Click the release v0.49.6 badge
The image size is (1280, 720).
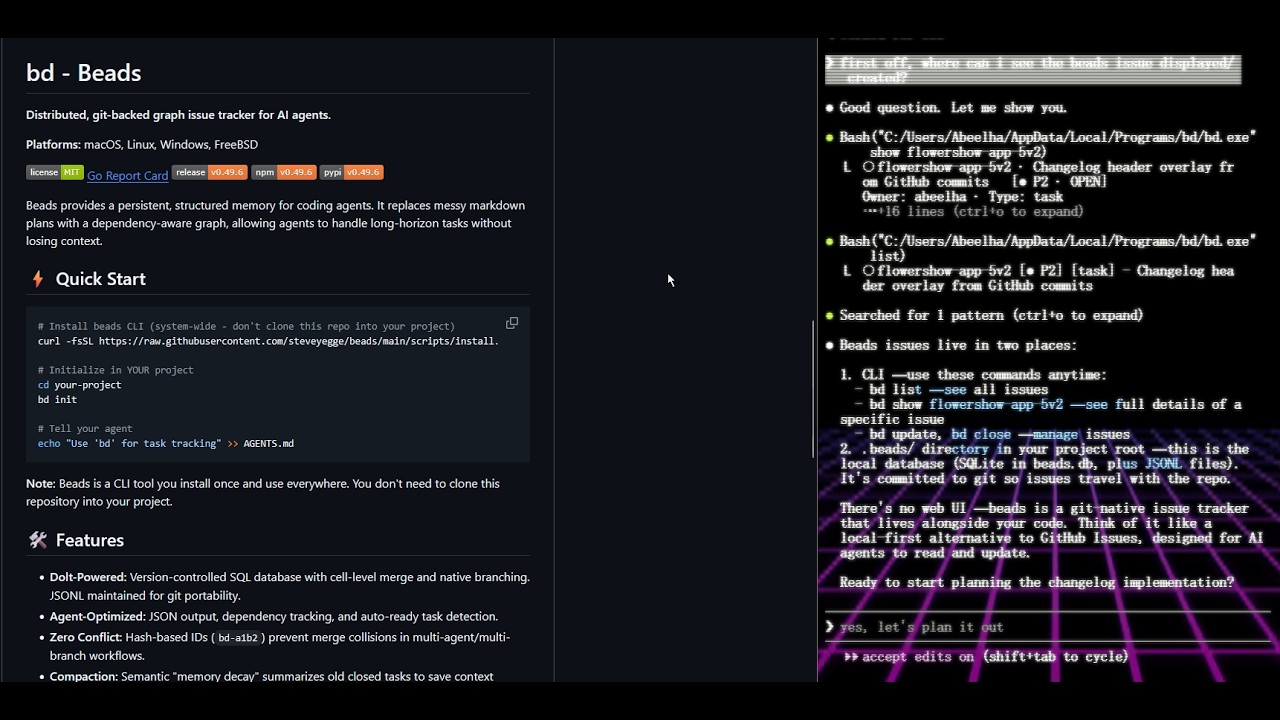[x=209, y=172]
